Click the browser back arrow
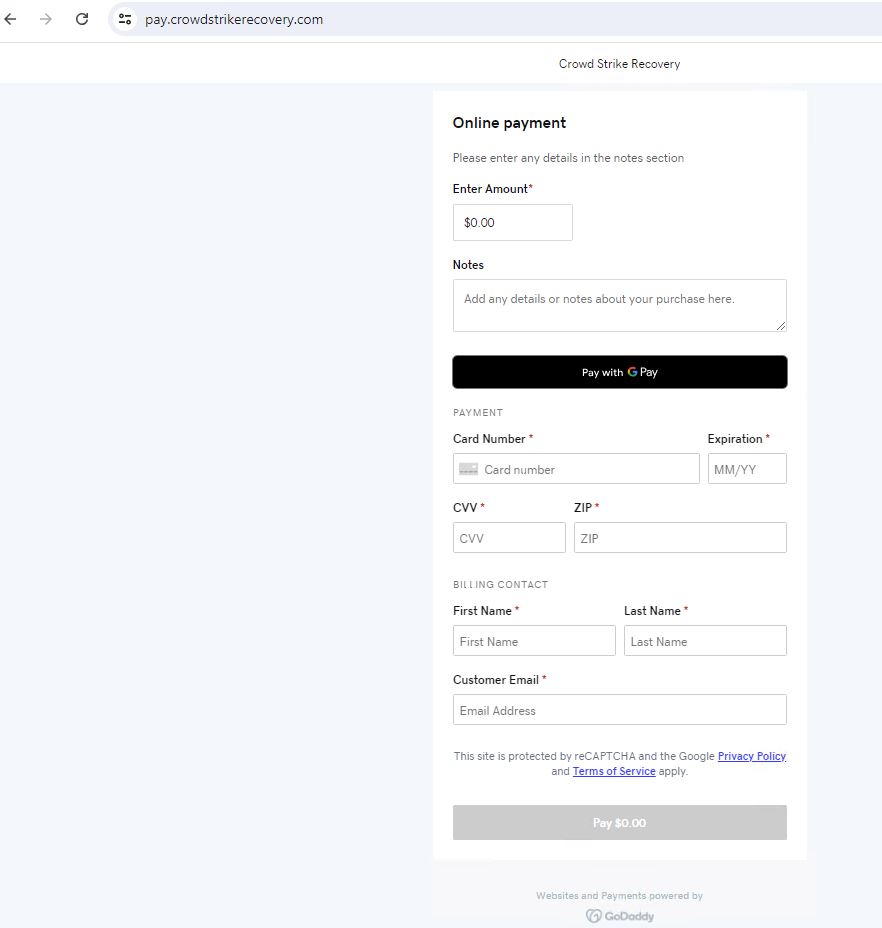Screen dimensions: 882x928 pos(11,19)
